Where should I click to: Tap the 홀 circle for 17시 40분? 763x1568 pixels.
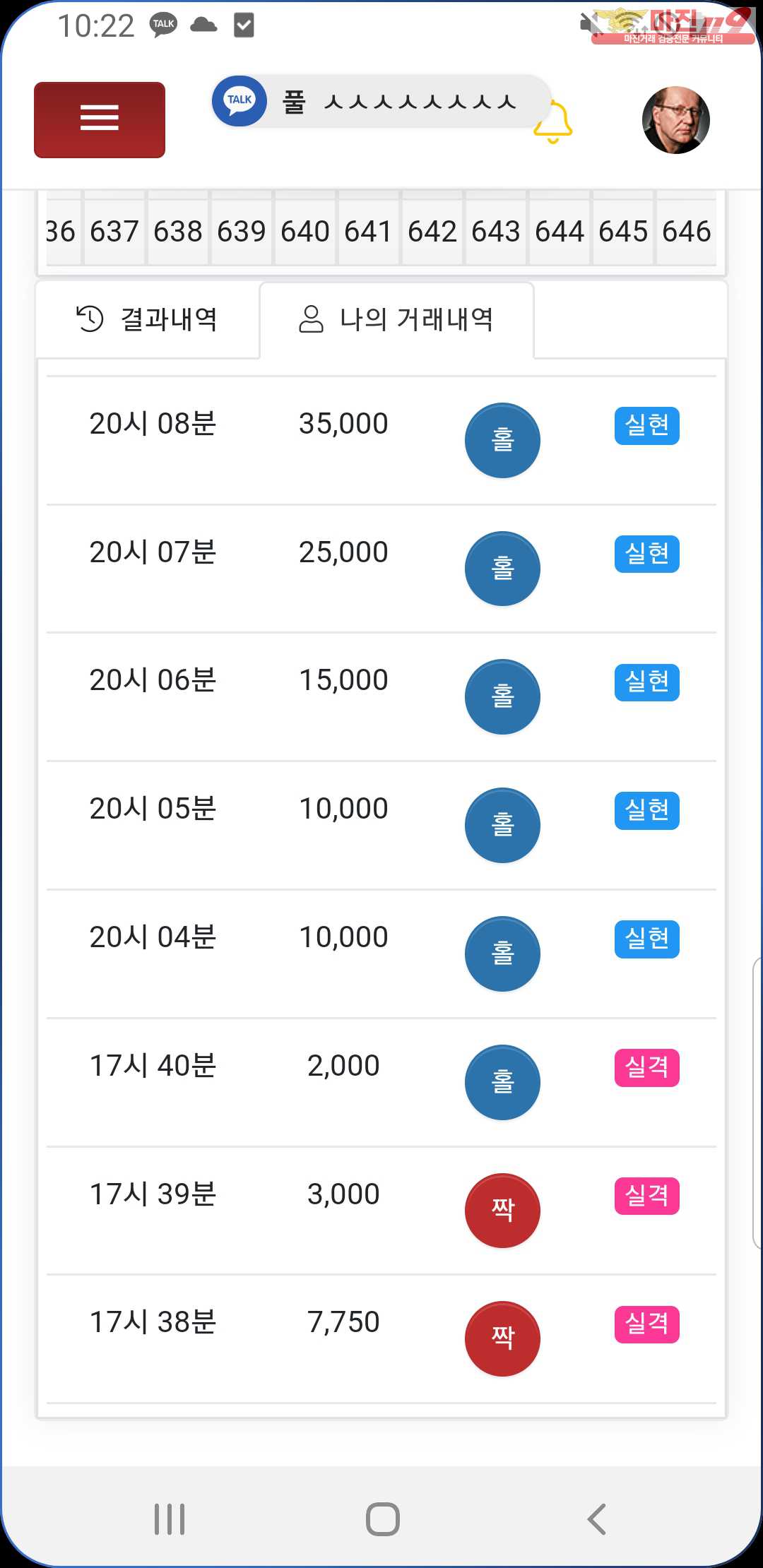(502, 1081)
